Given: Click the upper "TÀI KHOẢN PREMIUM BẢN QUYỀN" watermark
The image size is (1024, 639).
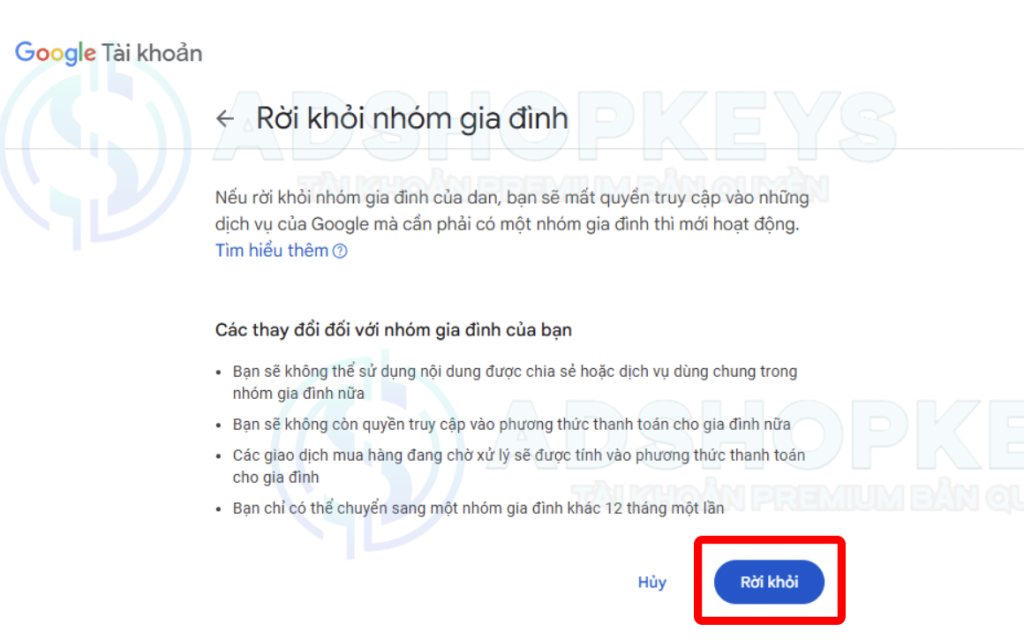Looking at the screenshot, I should [x=562, y=188].
